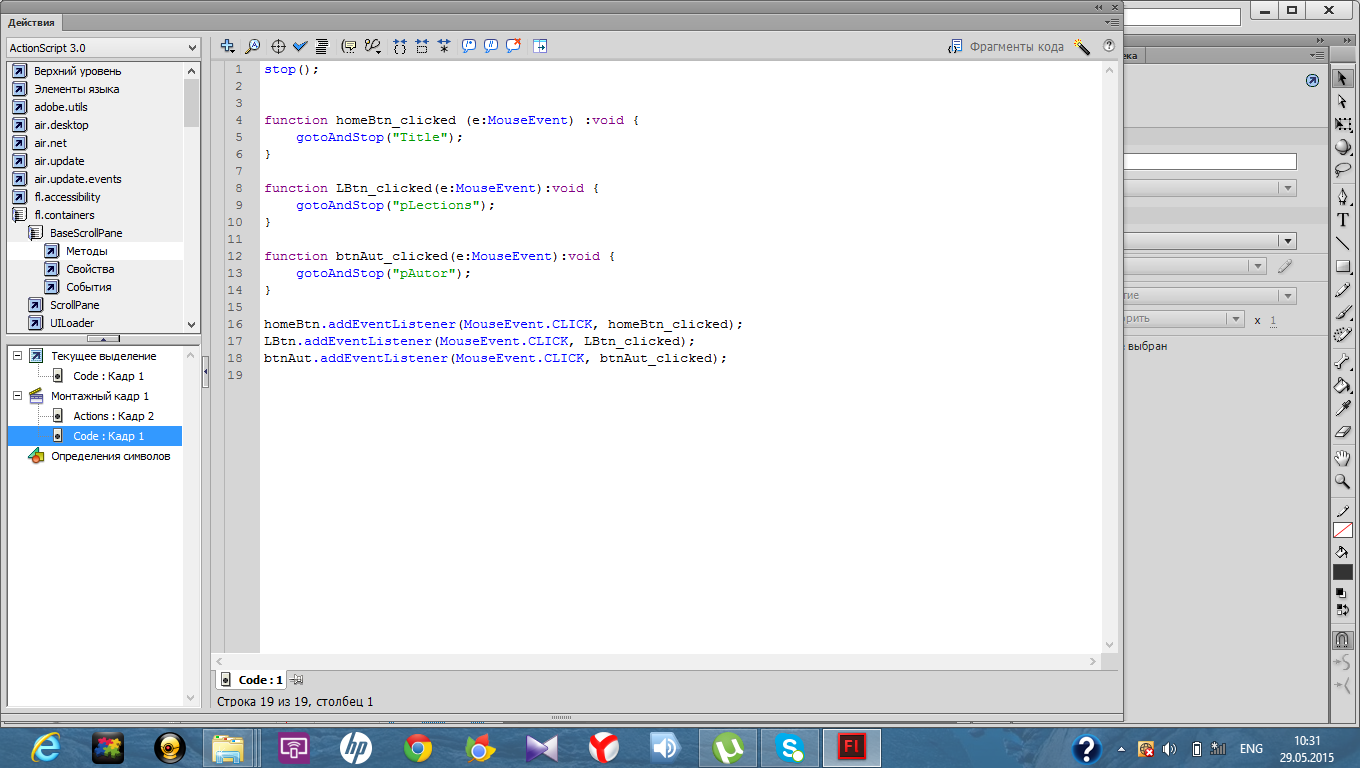Open Skype from the Windows taskbar
The width and height of the screenshot is (1360, 768).
point(790,747)
